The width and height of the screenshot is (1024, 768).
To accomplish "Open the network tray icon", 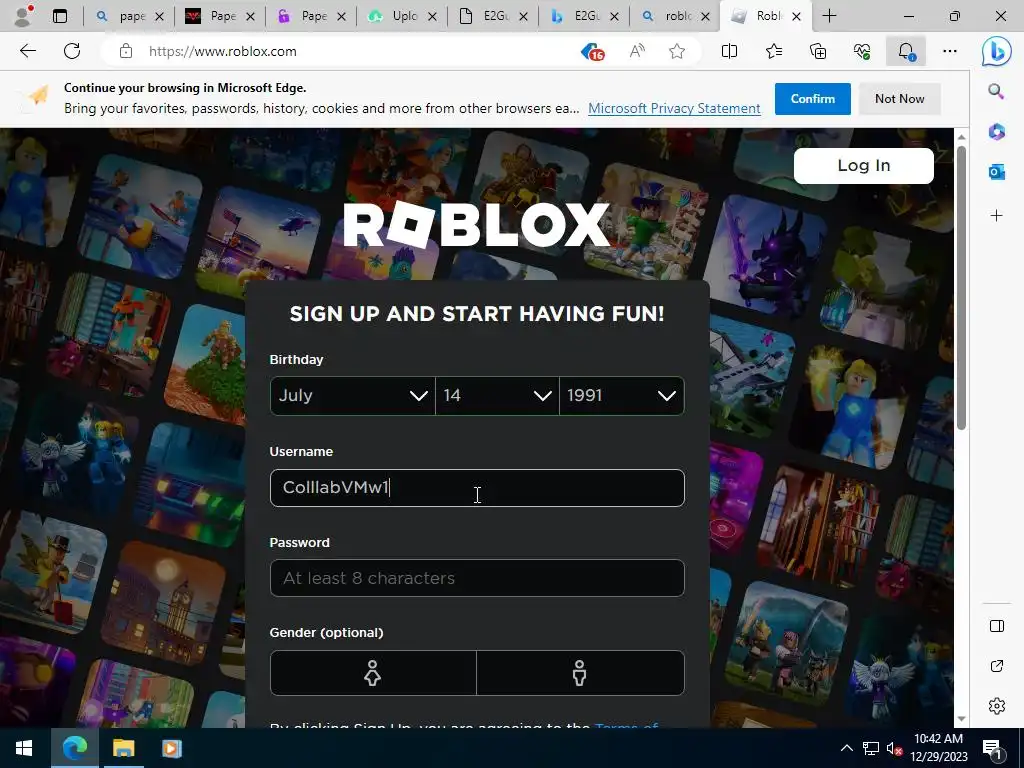I will [871, 748].
